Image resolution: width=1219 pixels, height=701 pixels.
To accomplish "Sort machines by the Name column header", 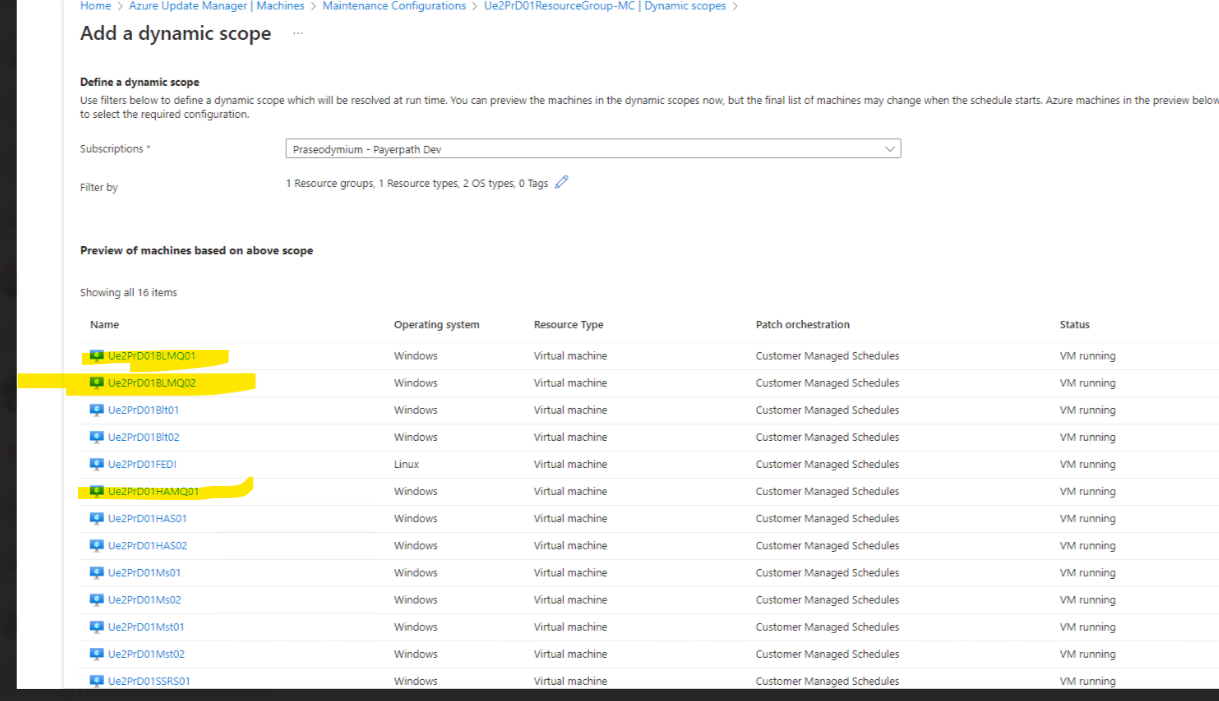I will [x=104, y=324].
